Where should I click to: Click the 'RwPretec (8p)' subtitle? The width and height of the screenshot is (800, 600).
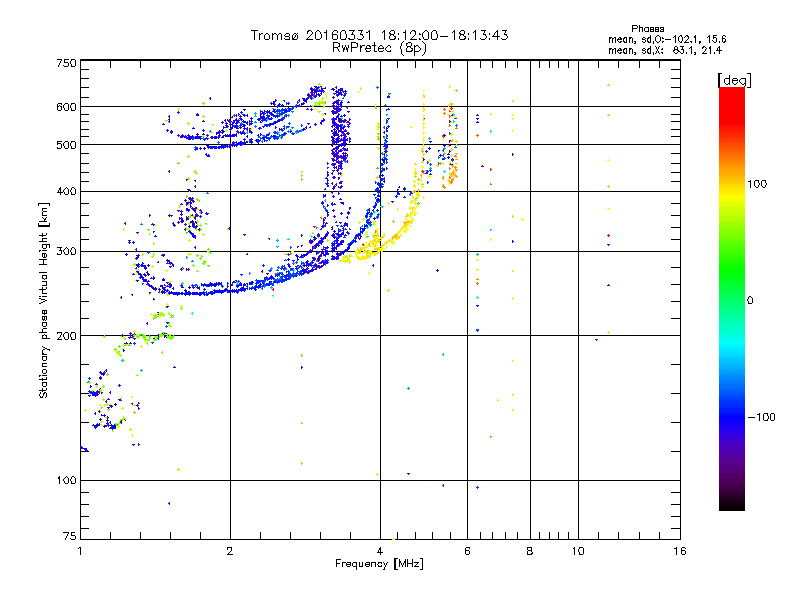tap(379, 48)
